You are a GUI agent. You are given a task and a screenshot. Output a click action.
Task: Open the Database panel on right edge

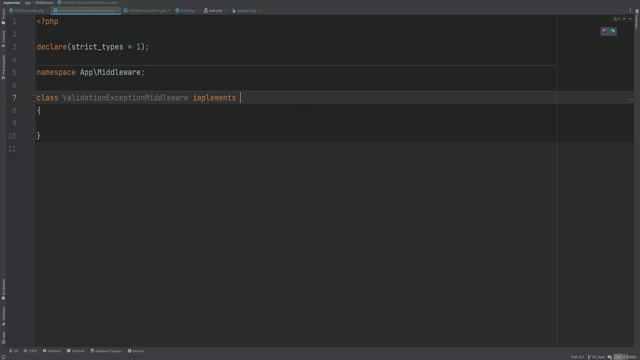636,20
